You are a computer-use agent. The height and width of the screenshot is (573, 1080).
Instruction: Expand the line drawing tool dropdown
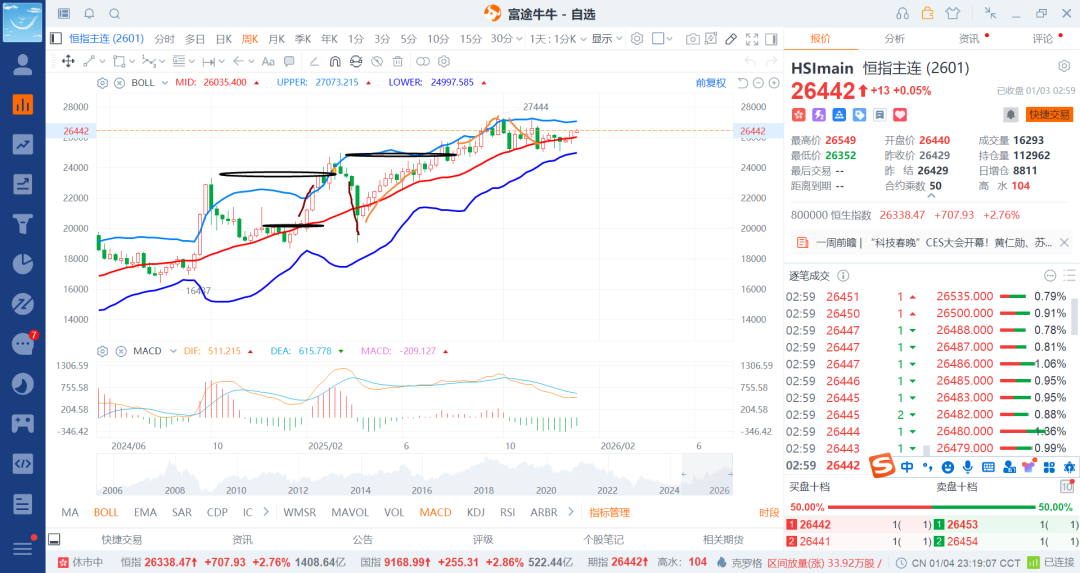coord(103,61)
